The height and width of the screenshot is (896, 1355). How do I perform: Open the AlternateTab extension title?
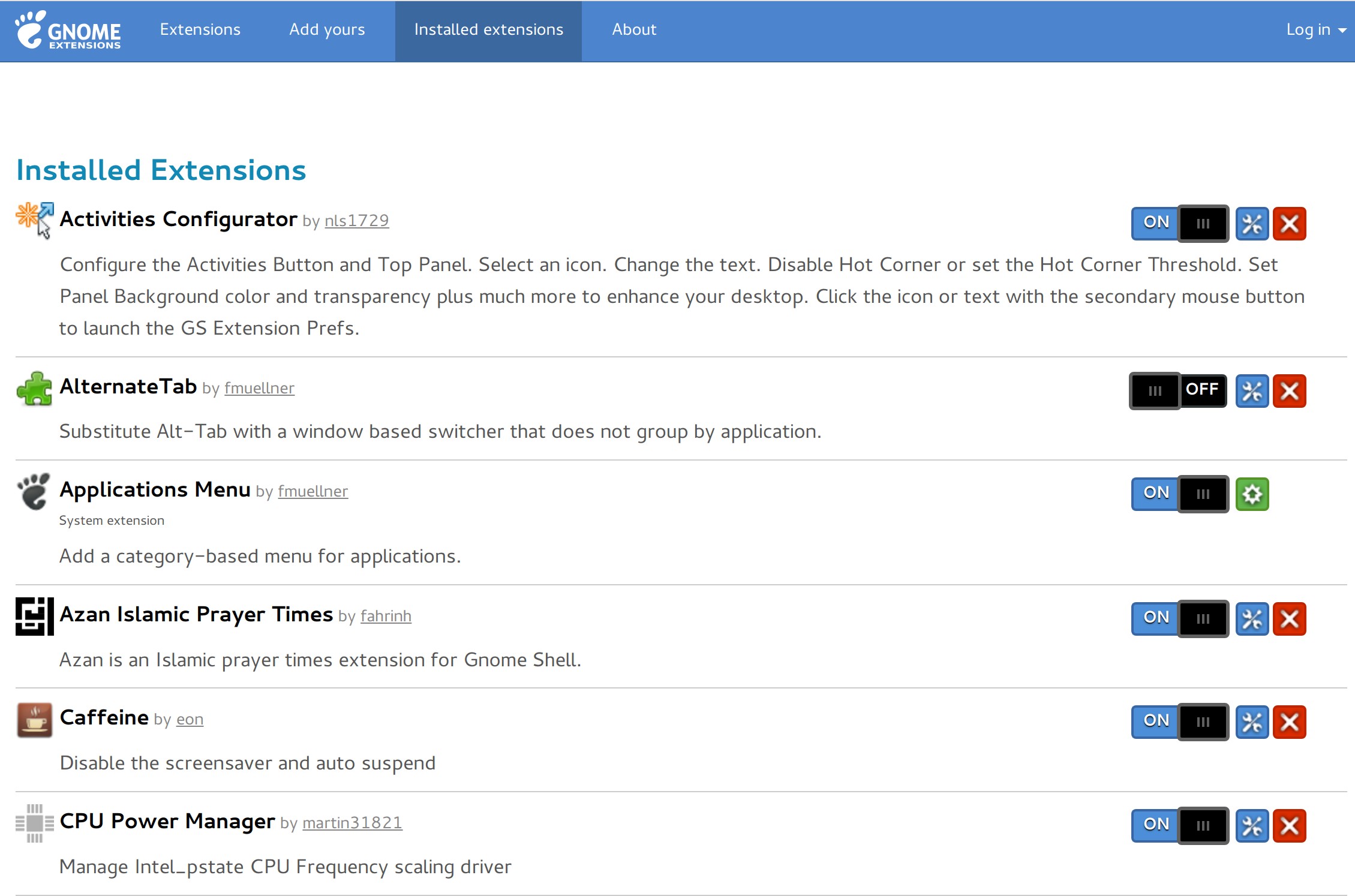point(128,386)
